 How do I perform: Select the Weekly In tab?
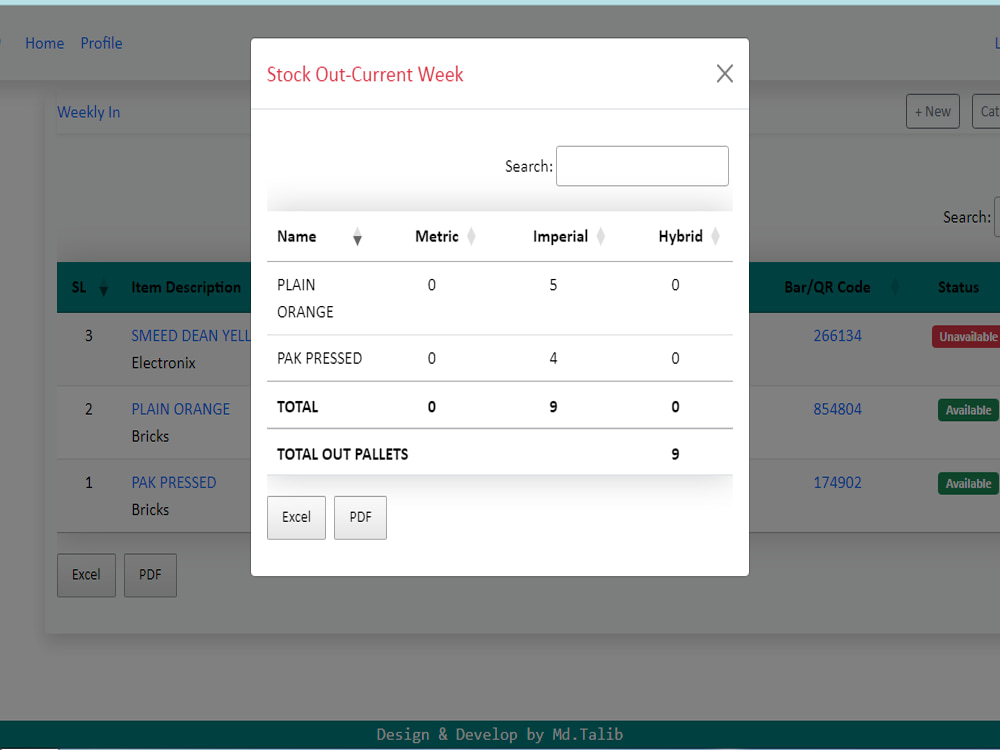tap(88, 112)
